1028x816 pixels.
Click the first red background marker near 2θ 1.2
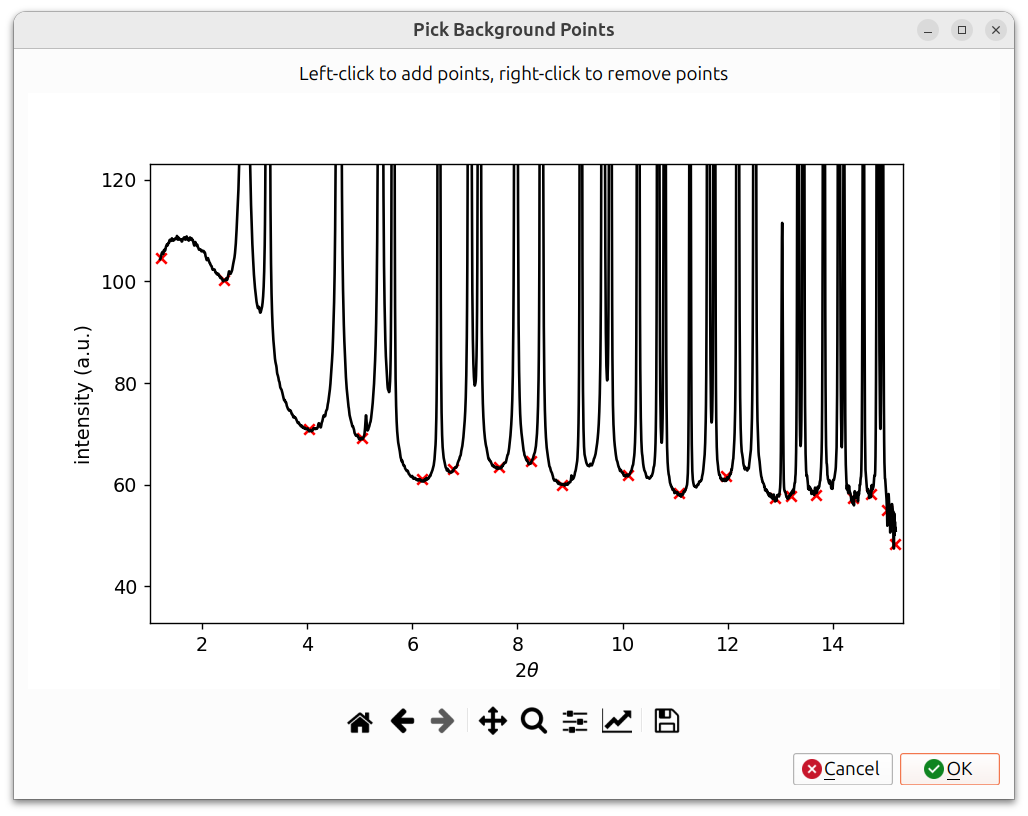161,258
